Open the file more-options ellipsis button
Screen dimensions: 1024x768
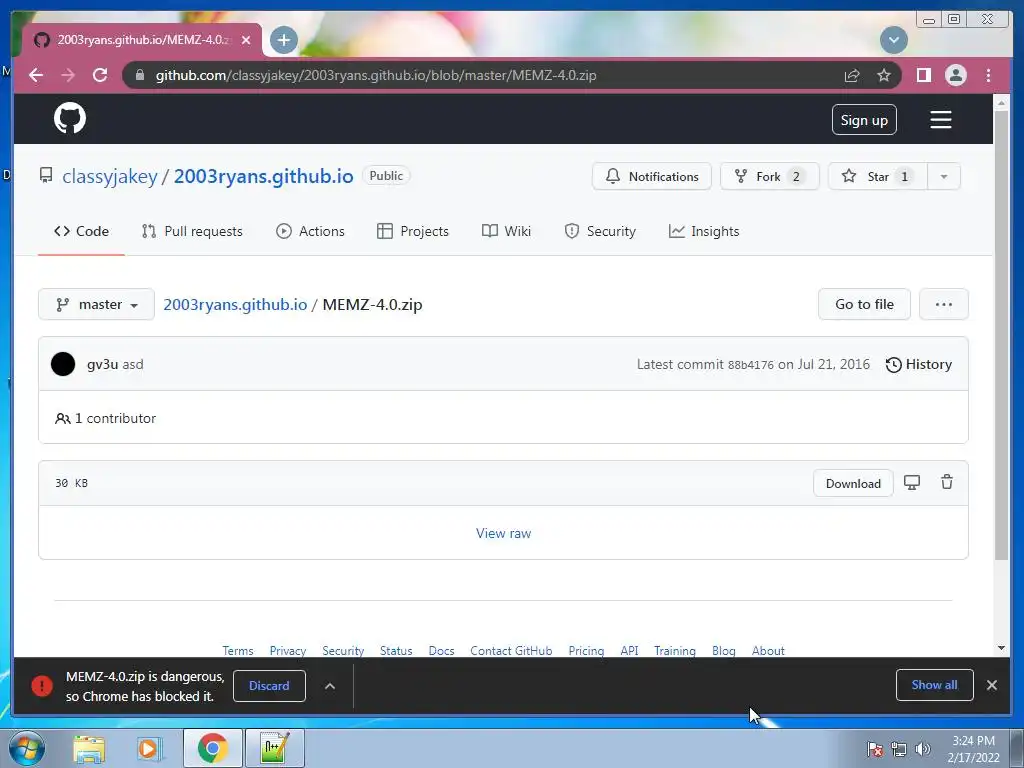943,304
